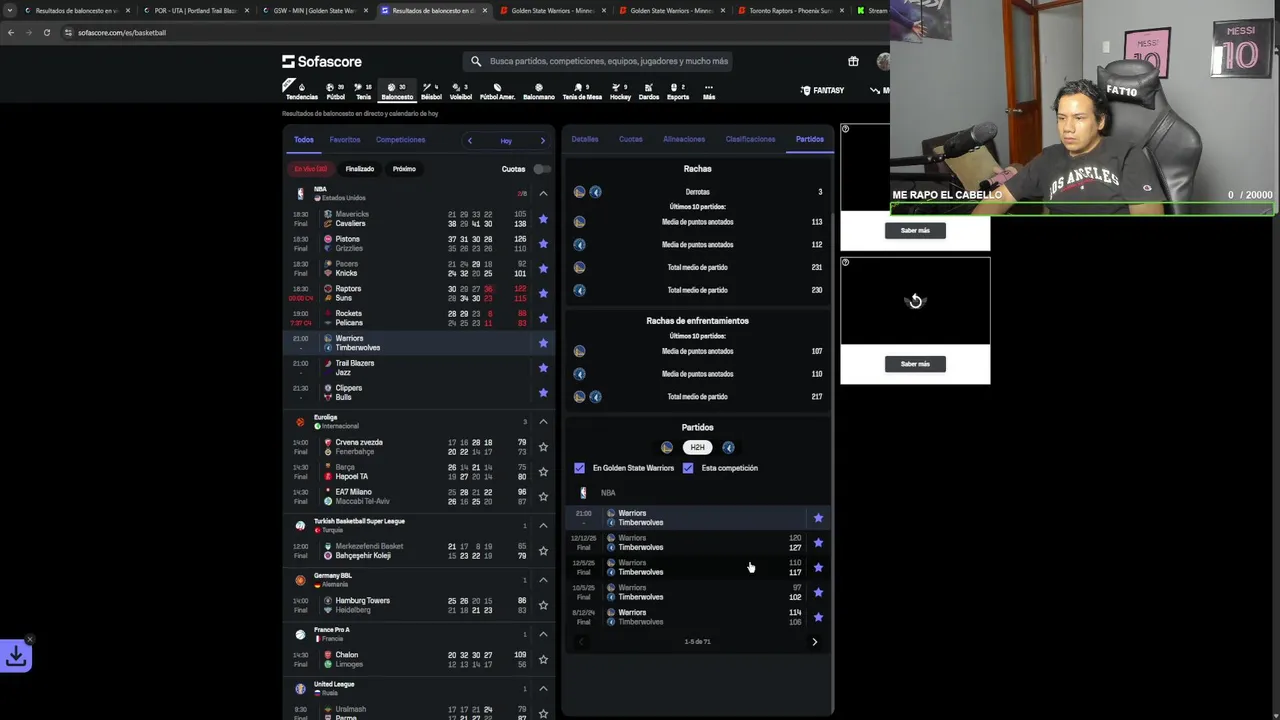Favorite star for 8/12/24 H2H match

(818, 617)
